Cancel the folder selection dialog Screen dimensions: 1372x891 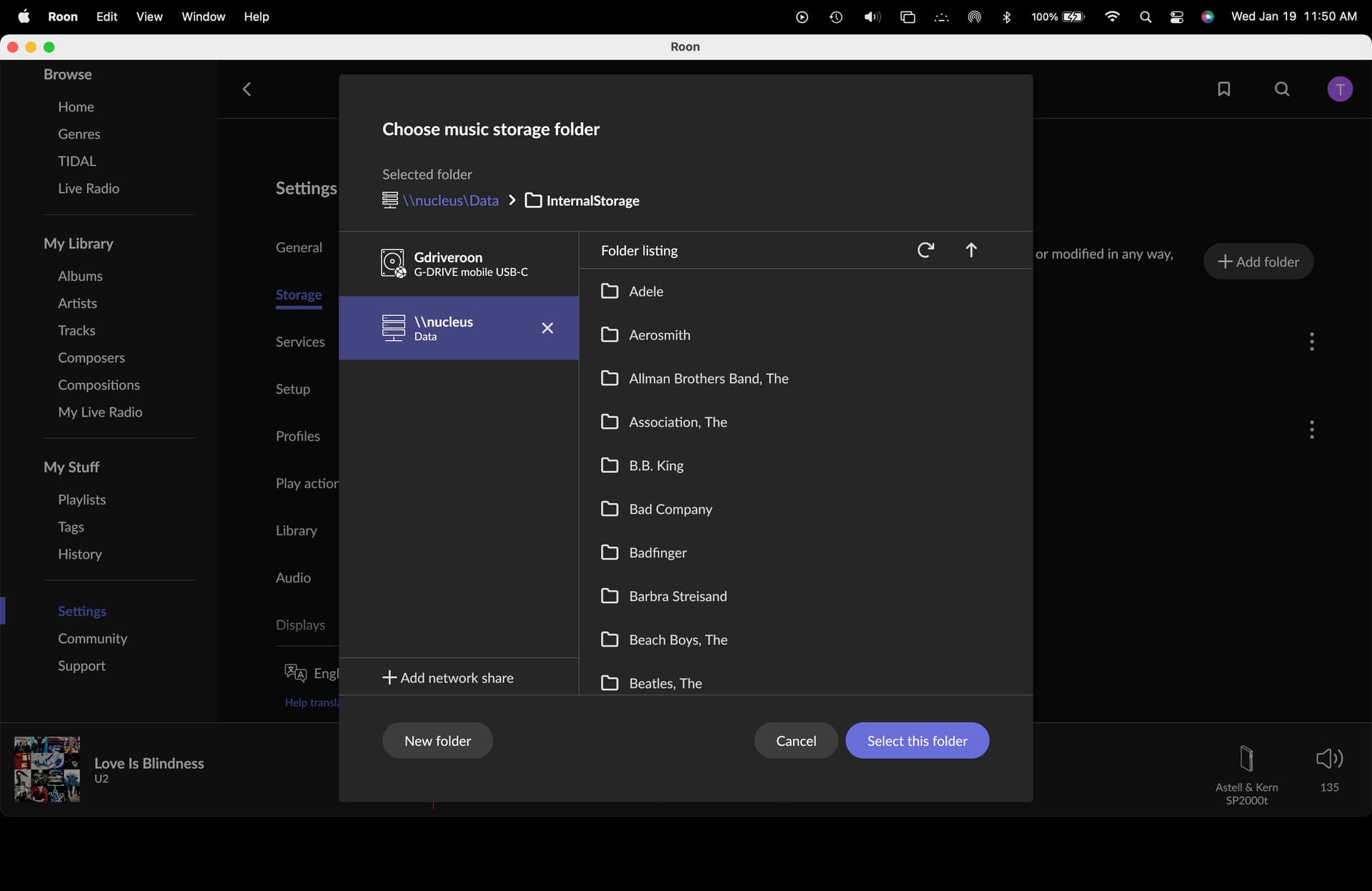[796, 741]
